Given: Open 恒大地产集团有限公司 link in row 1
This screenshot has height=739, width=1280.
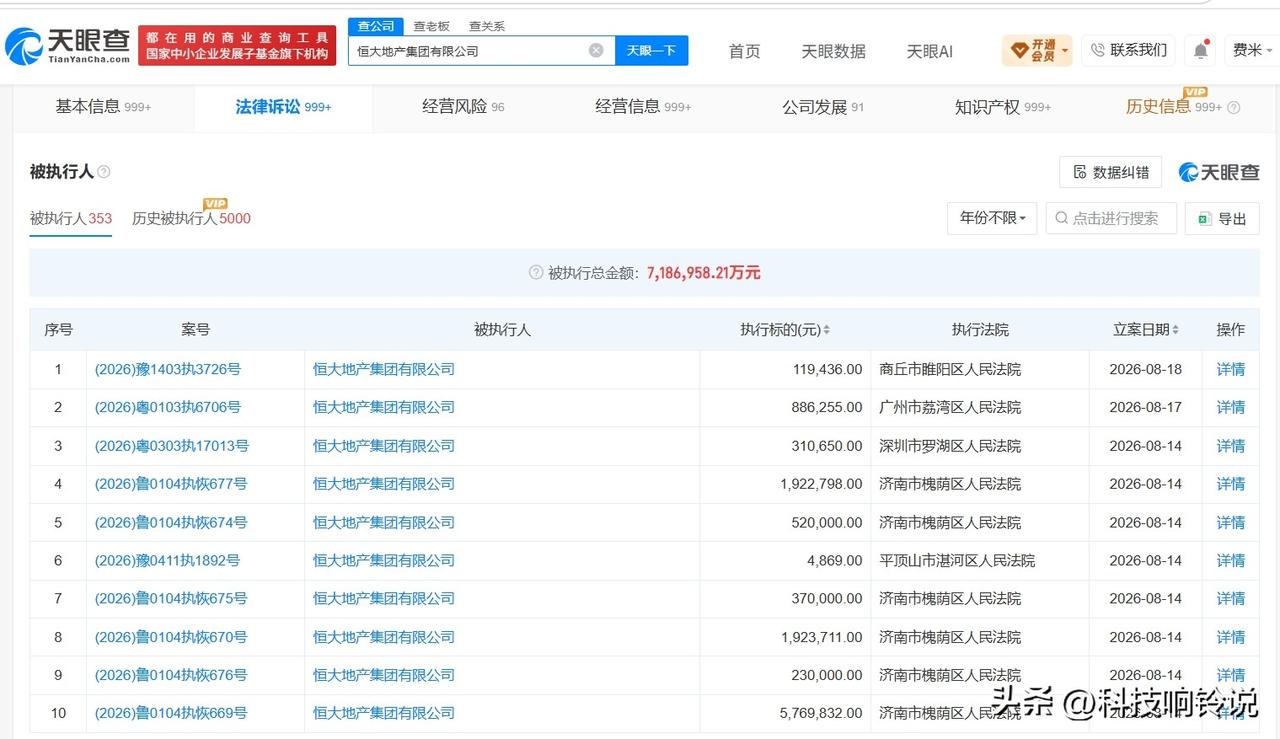Looking at the screenshot, I should point(384,369).
